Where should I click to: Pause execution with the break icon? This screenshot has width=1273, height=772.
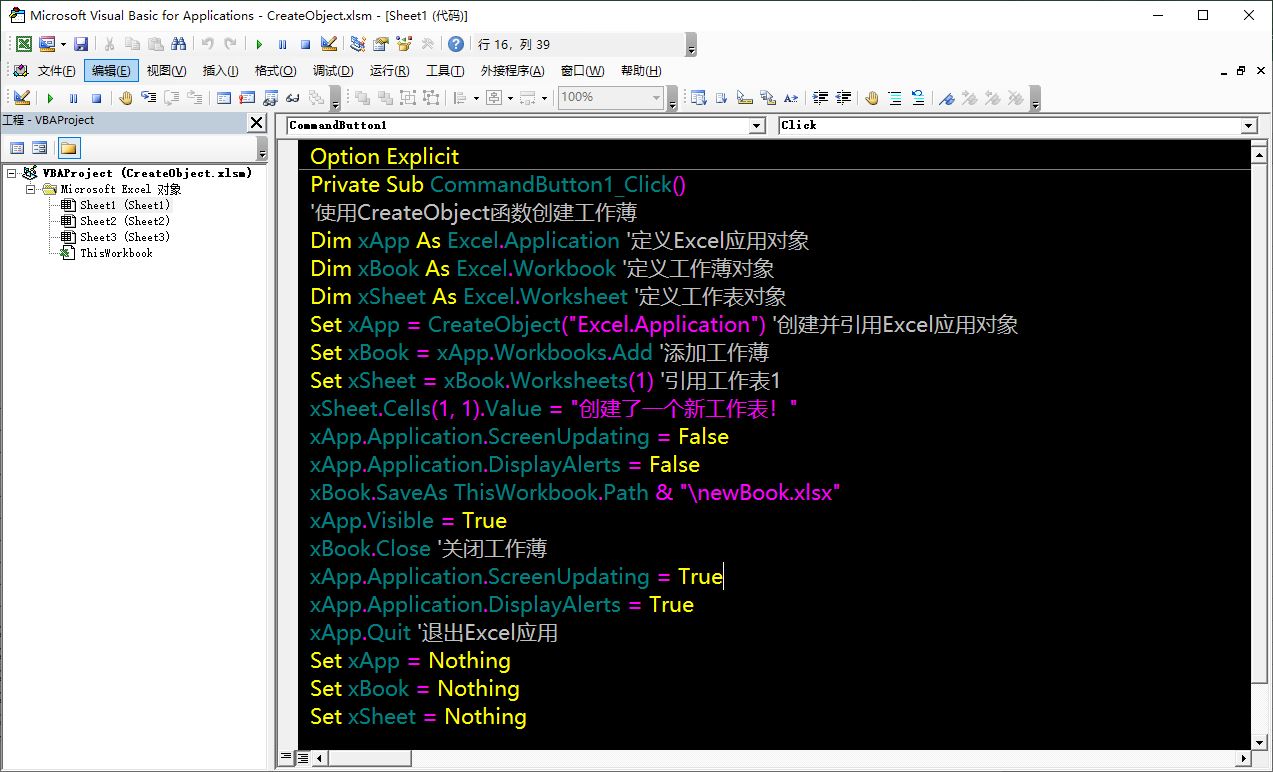(283, 43)
